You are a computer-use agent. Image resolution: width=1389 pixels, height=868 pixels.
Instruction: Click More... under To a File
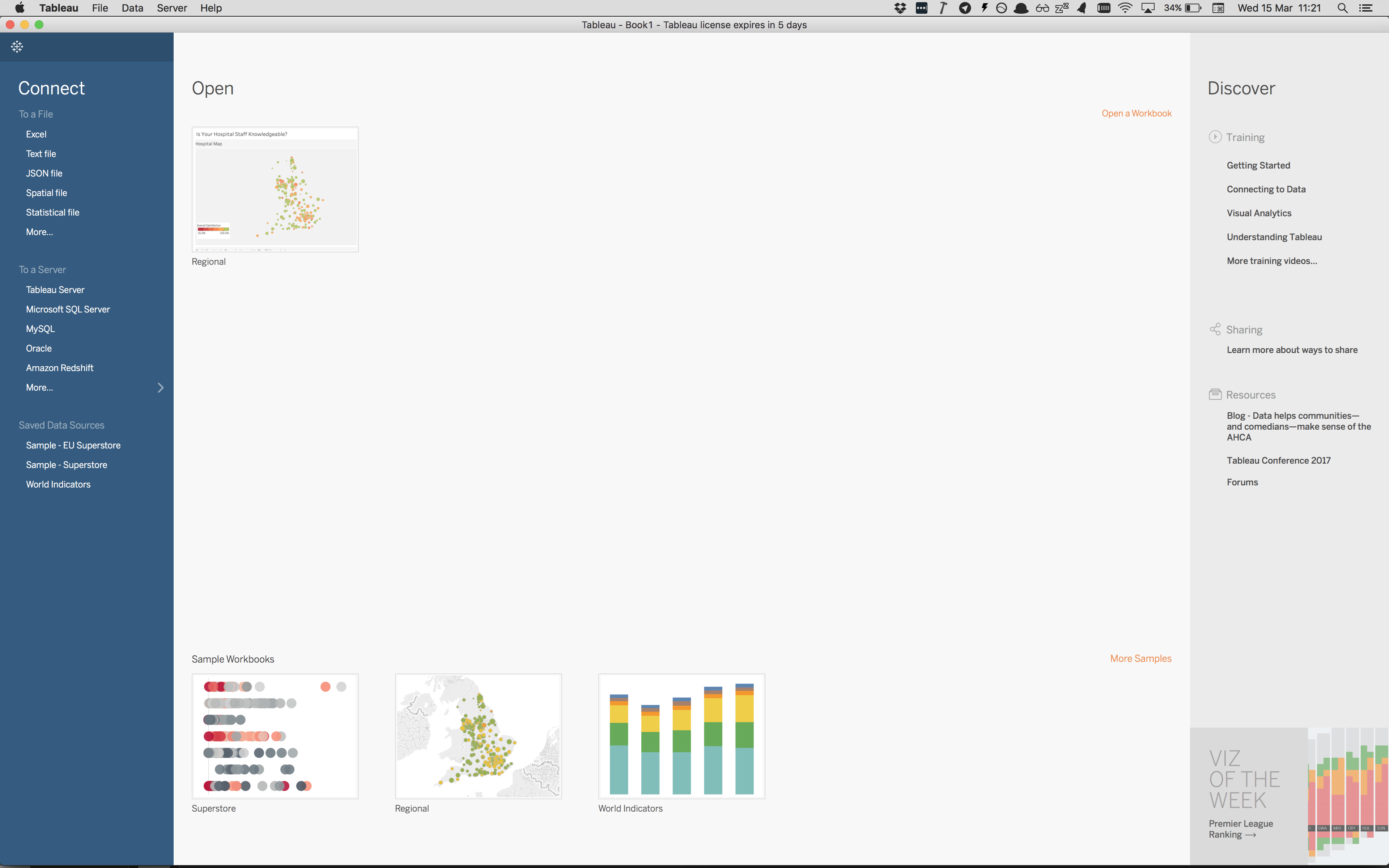(x=39, y=232)
